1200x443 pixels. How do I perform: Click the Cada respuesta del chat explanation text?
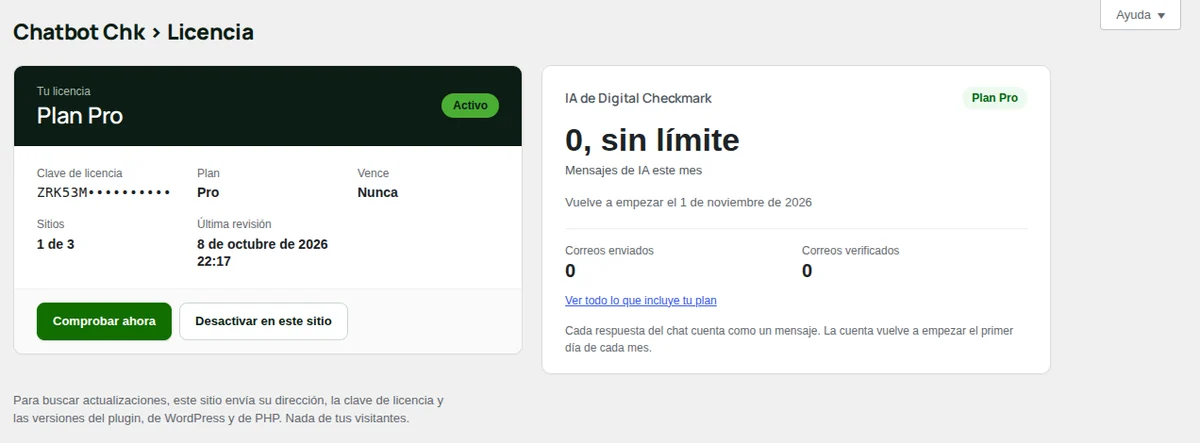(789, 339)
